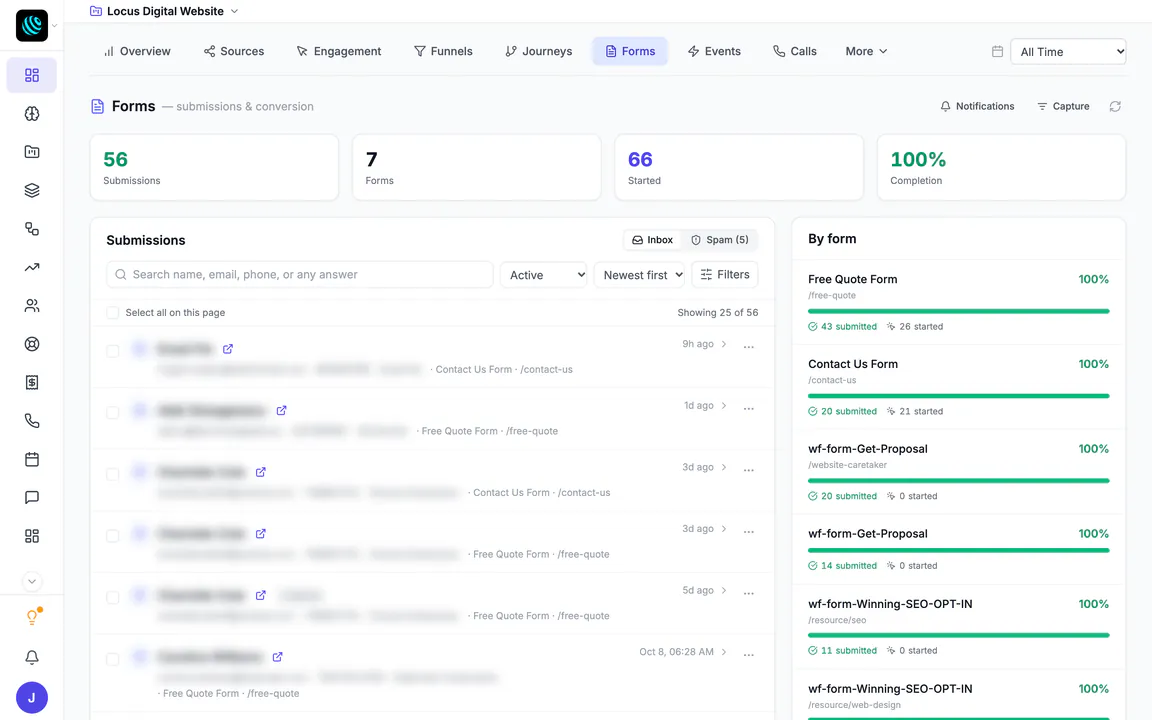Select the Forms tab
This screenshot has height=720, width=1152.
click(630, 51)
